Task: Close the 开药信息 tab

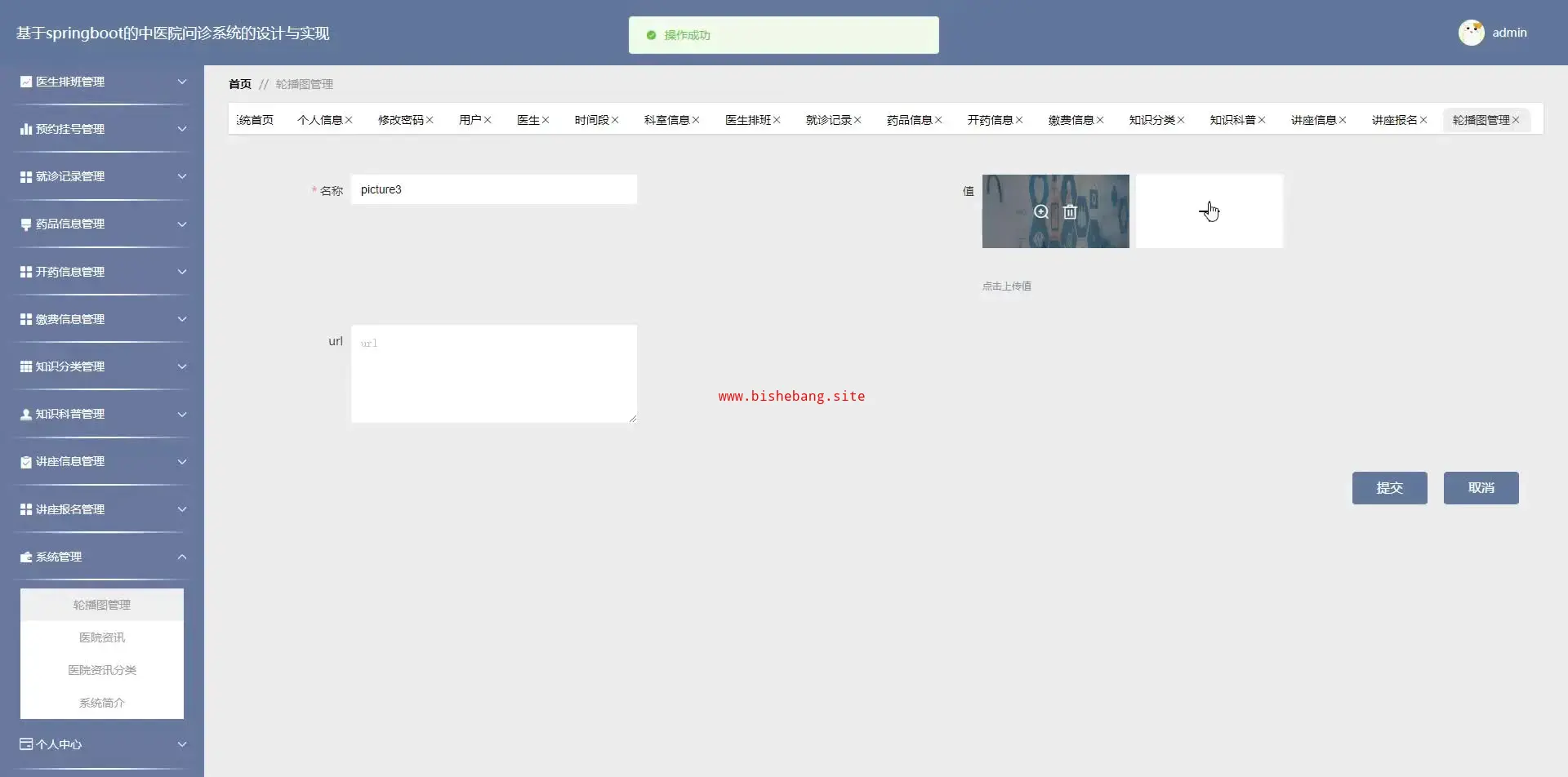Action: point(1019,120)
